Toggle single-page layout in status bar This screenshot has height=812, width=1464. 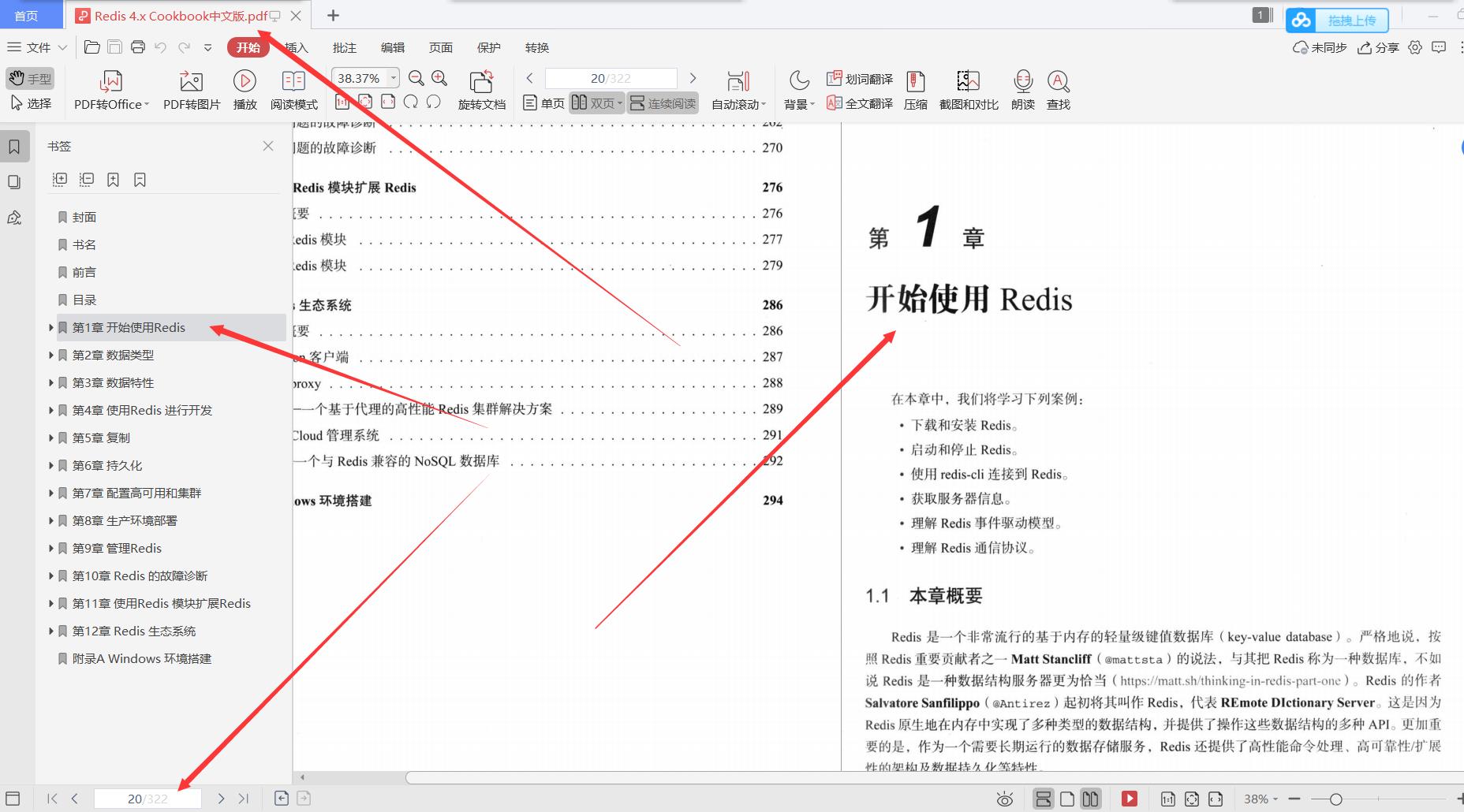1067,799
